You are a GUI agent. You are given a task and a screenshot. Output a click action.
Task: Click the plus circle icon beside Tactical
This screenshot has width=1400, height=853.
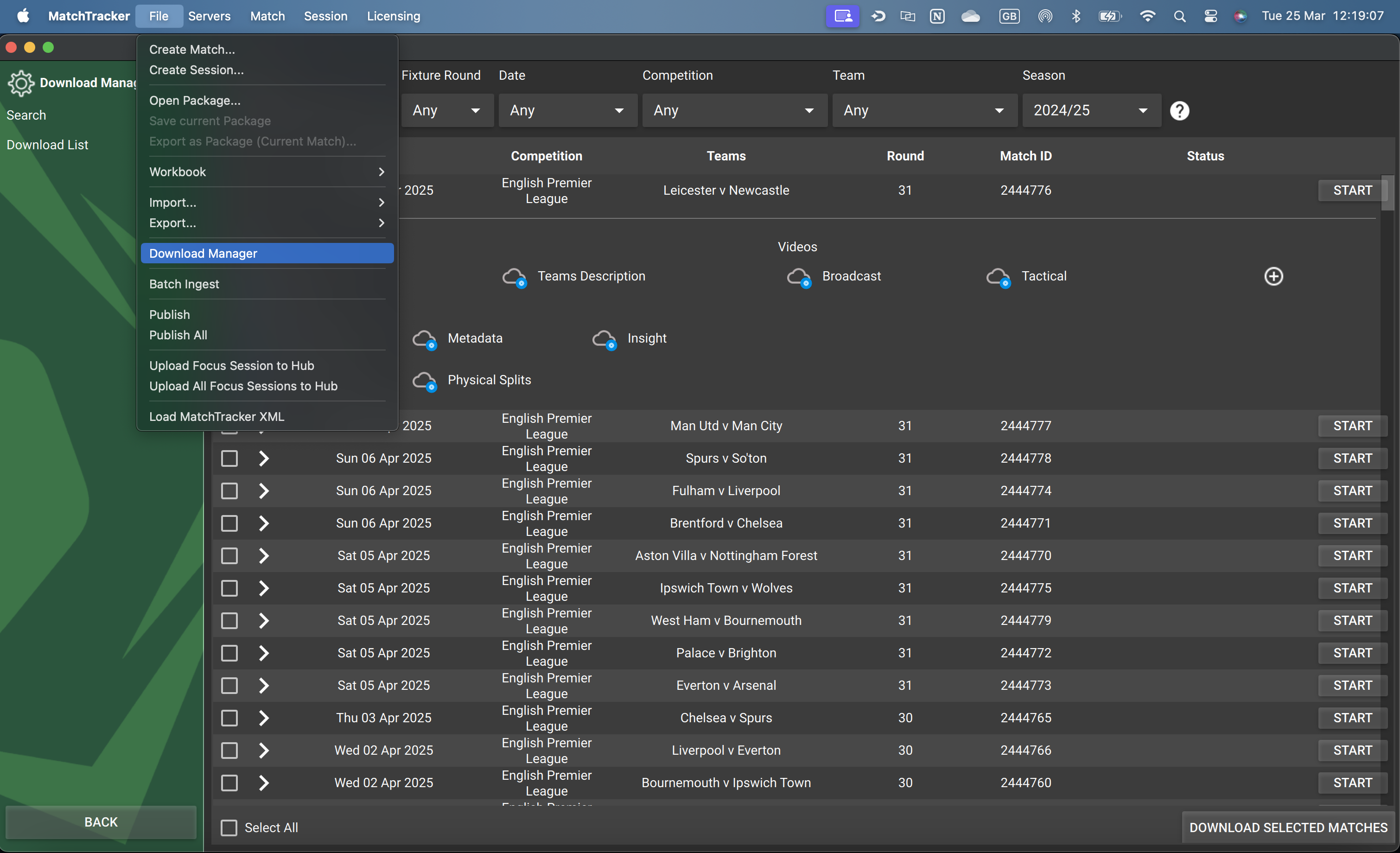(x=1273, y=276)
